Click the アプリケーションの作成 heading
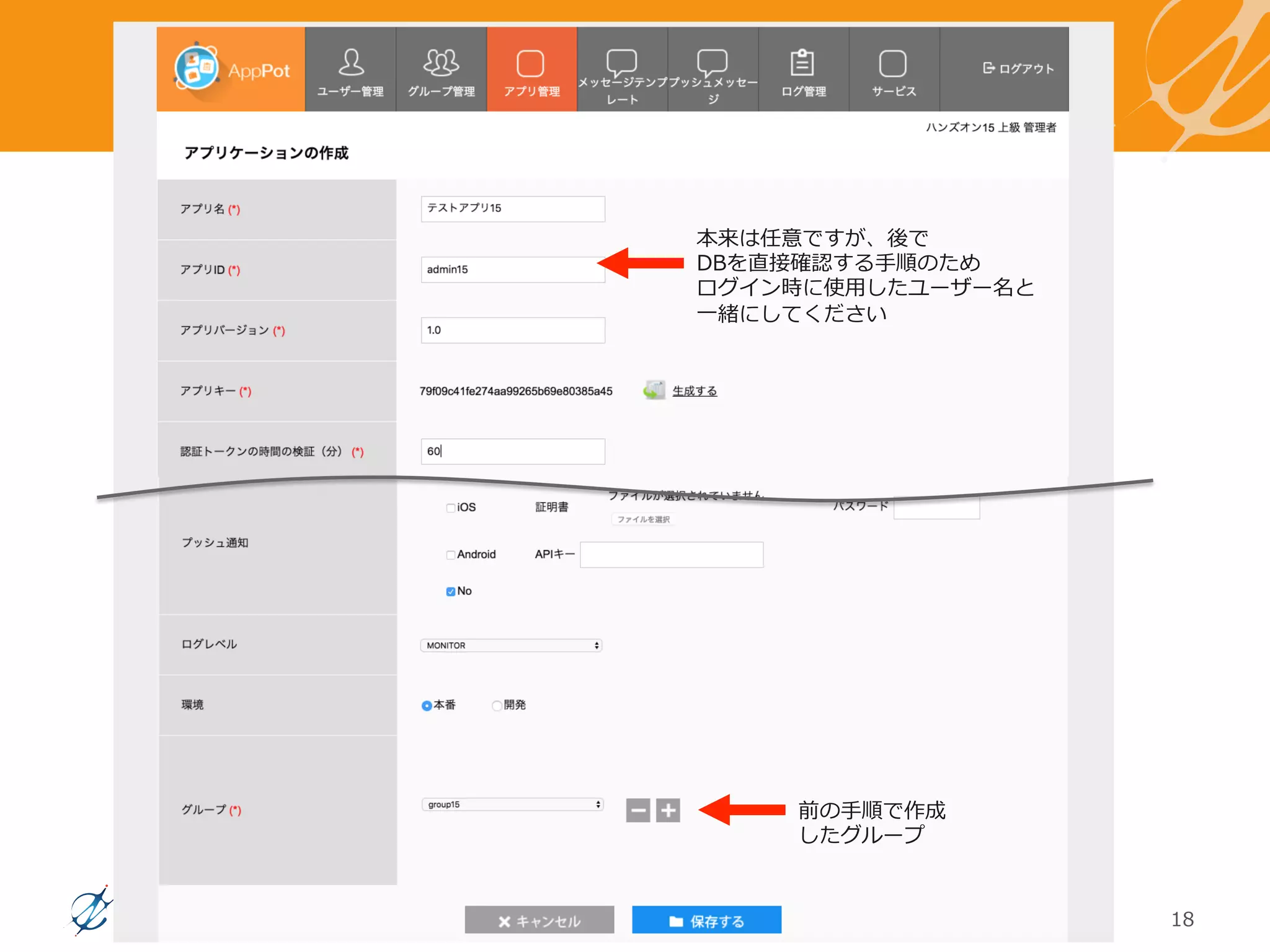The width and height of the screenshot is (1270, 952). point(266,153)
